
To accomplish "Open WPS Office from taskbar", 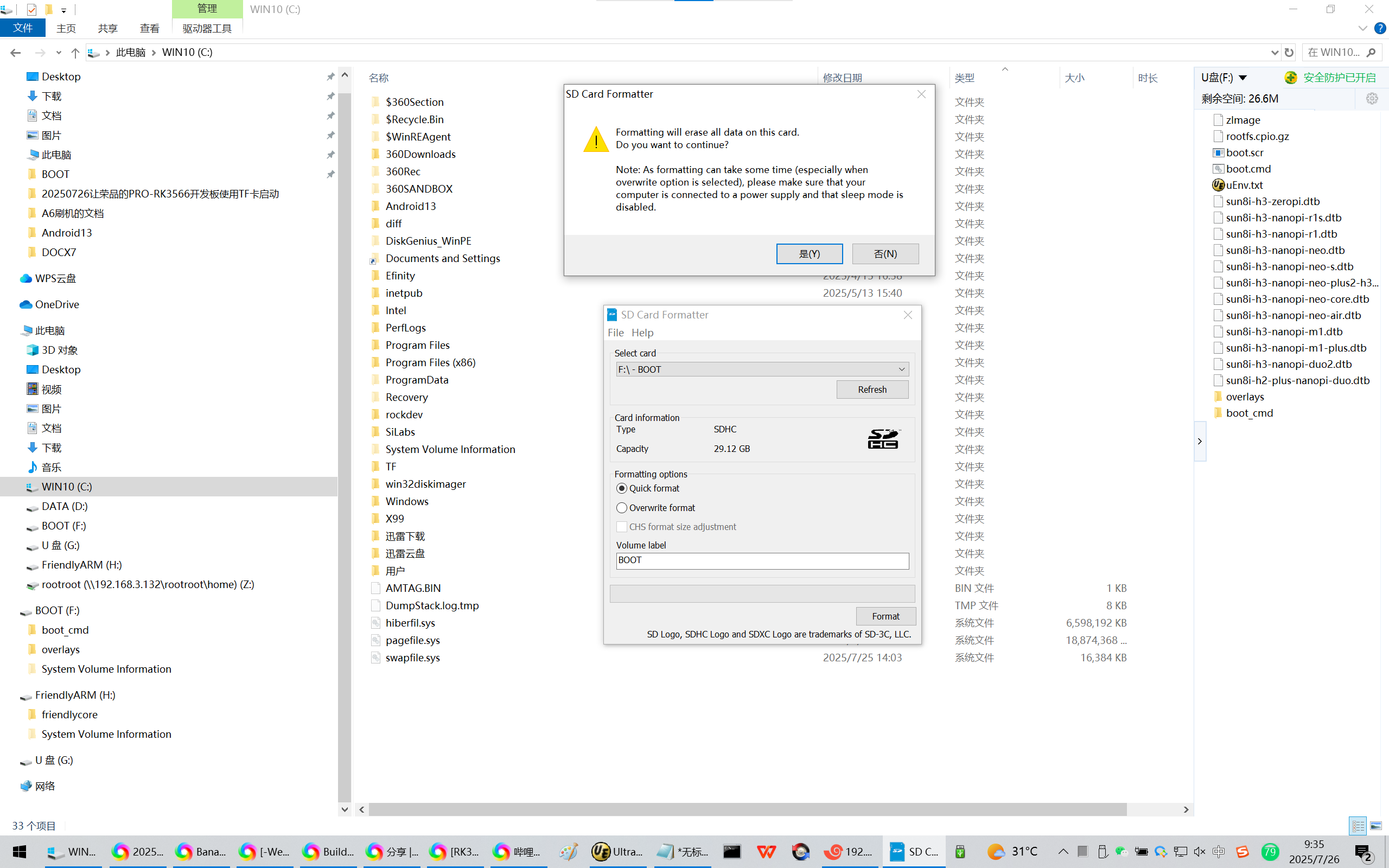I will coord(766,852).
